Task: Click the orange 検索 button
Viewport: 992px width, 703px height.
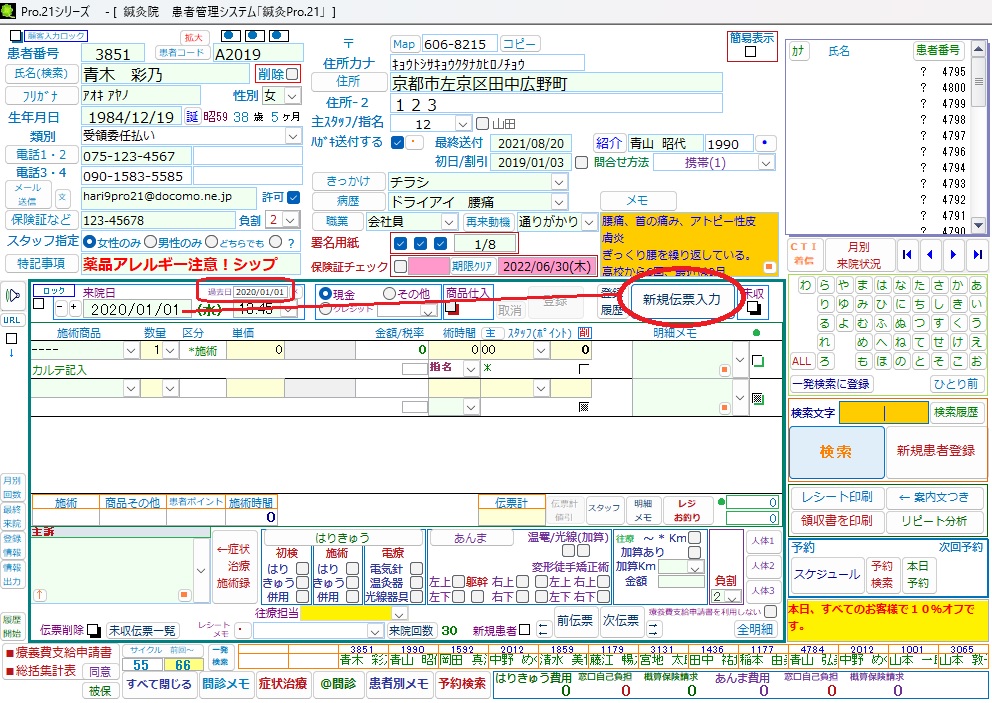Action: pos(836,452)
